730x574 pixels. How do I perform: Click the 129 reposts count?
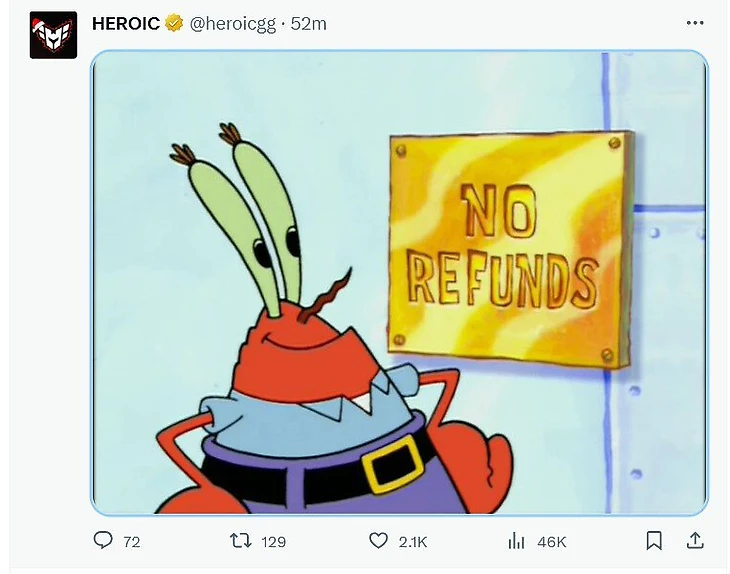click(273, 542)
